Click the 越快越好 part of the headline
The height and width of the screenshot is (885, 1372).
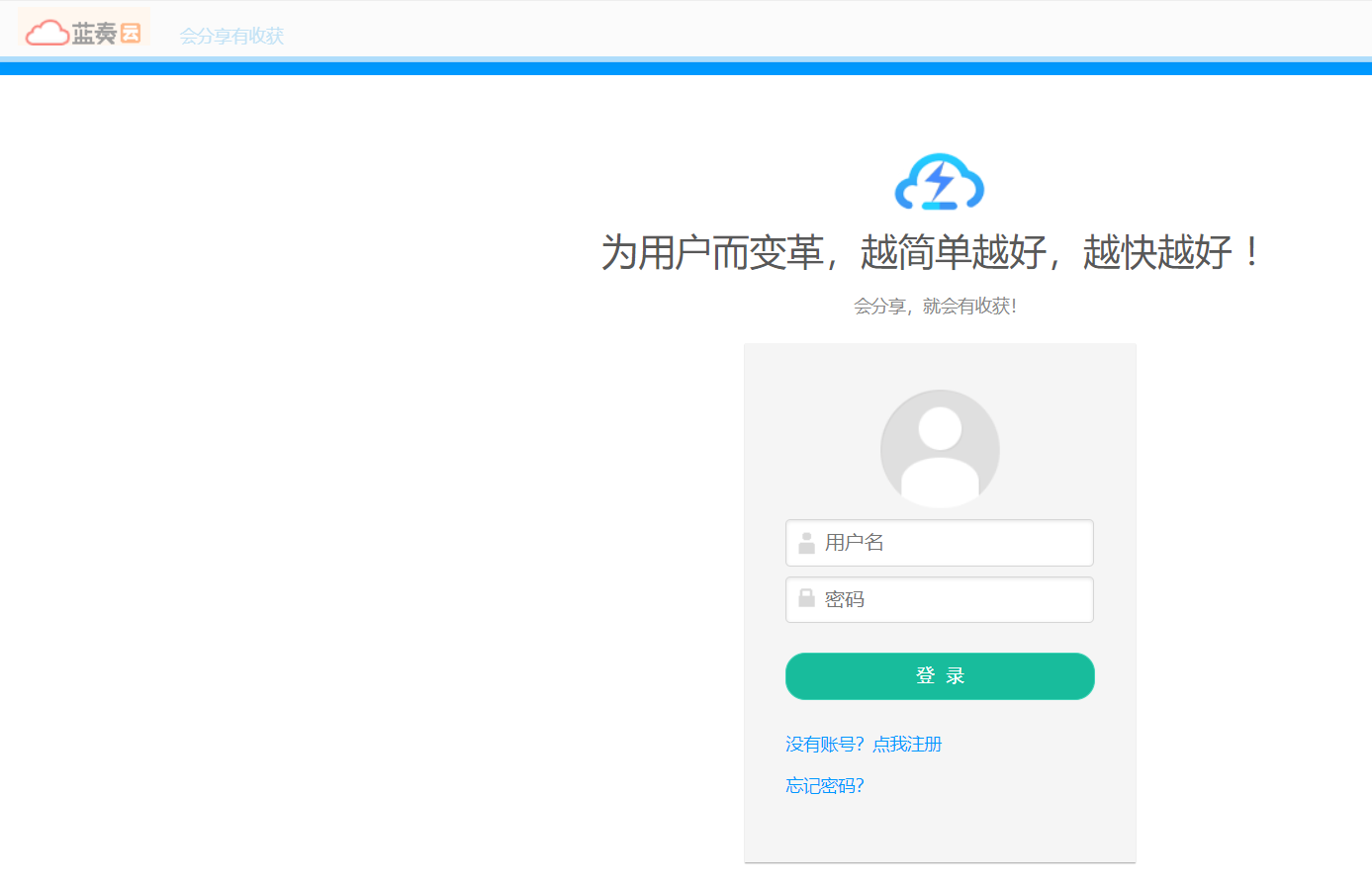1157,252
